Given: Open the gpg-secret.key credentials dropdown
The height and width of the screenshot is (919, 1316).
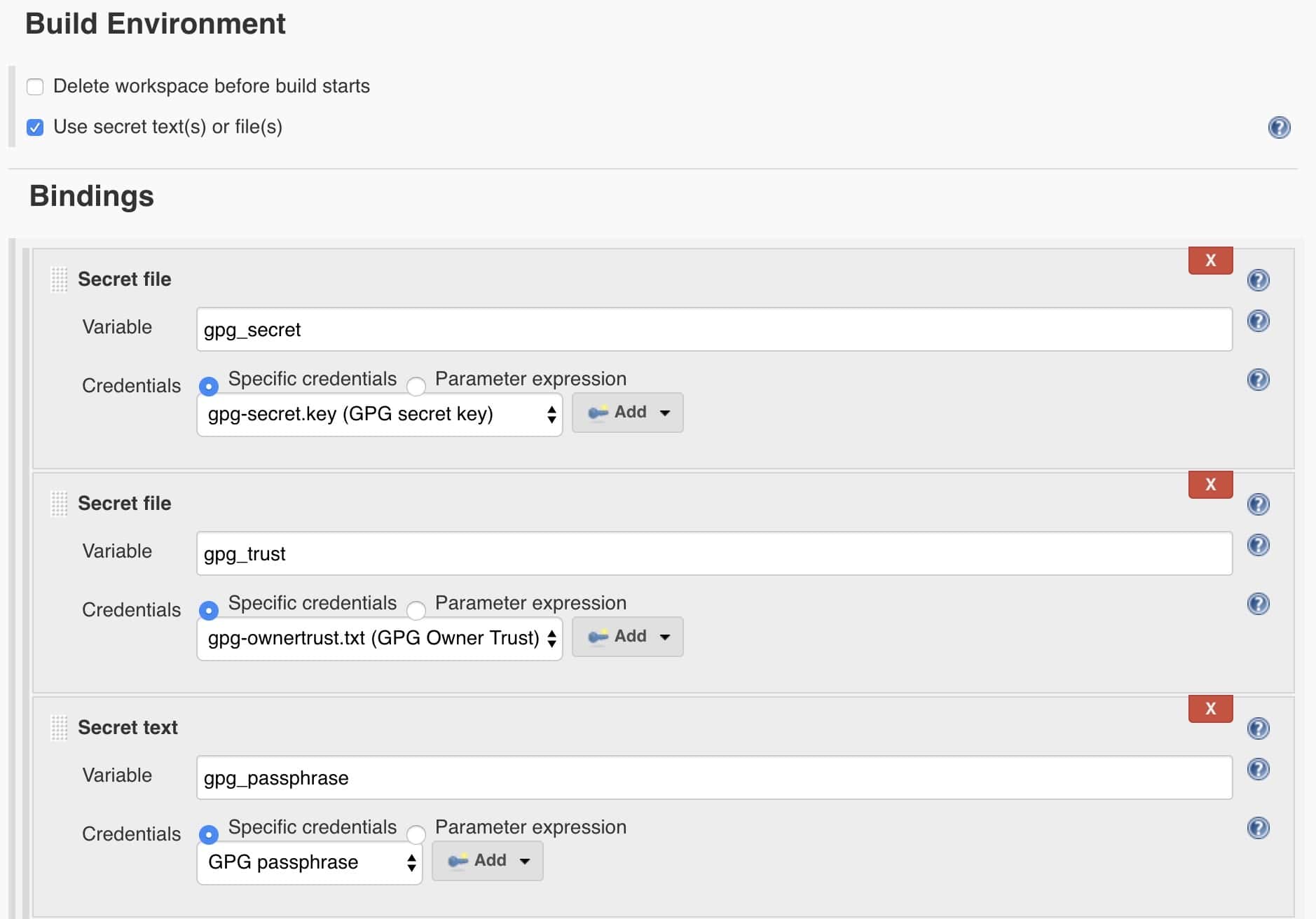Looking at the screenshot, I should click(378, 414).
